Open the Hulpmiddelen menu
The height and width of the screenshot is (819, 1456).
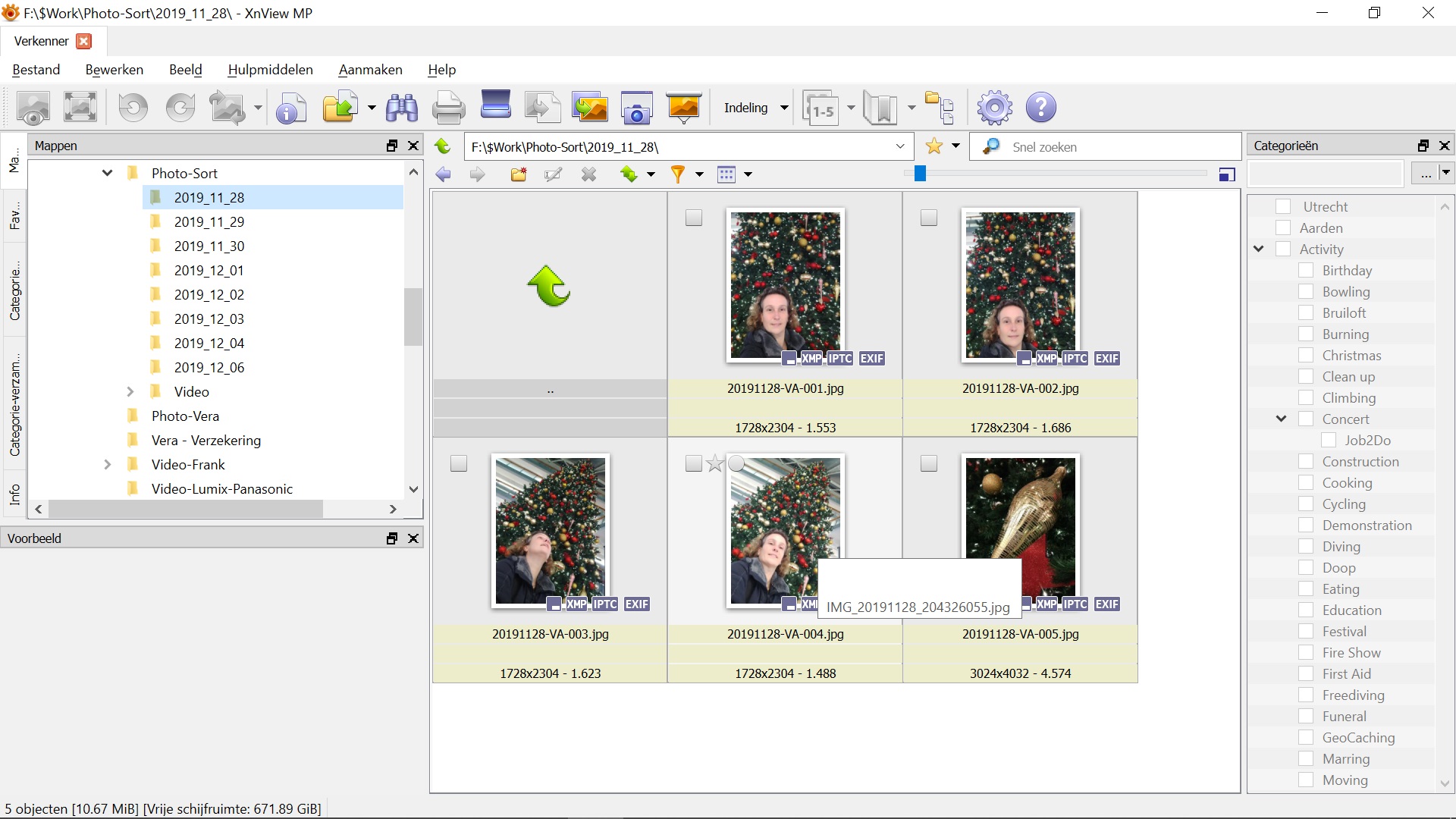(x=270, y=70)
